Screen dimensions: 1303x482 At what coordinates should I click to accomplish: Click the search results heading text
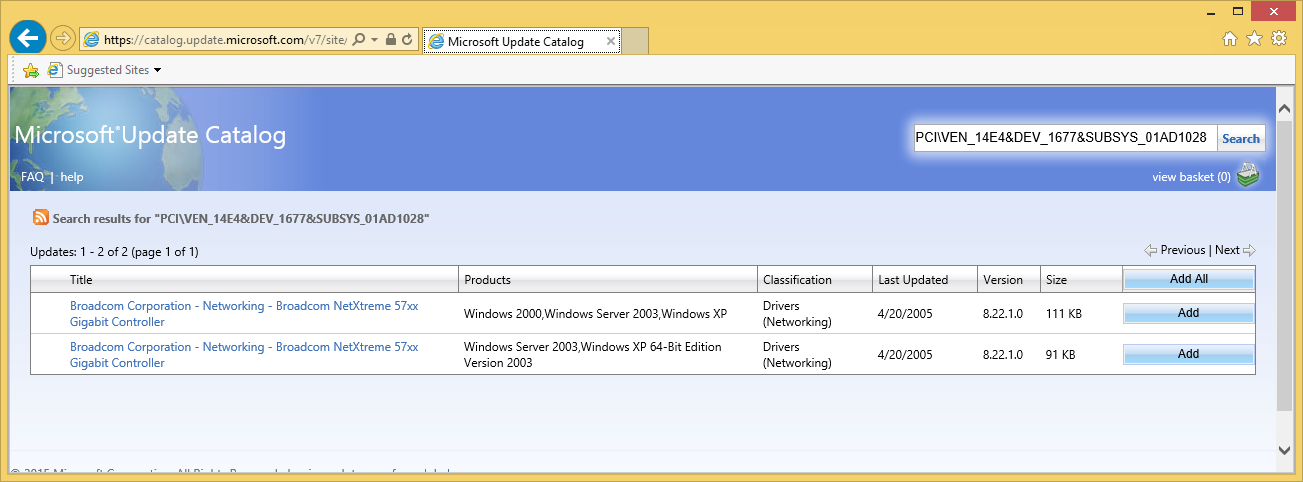coord(241,218)
